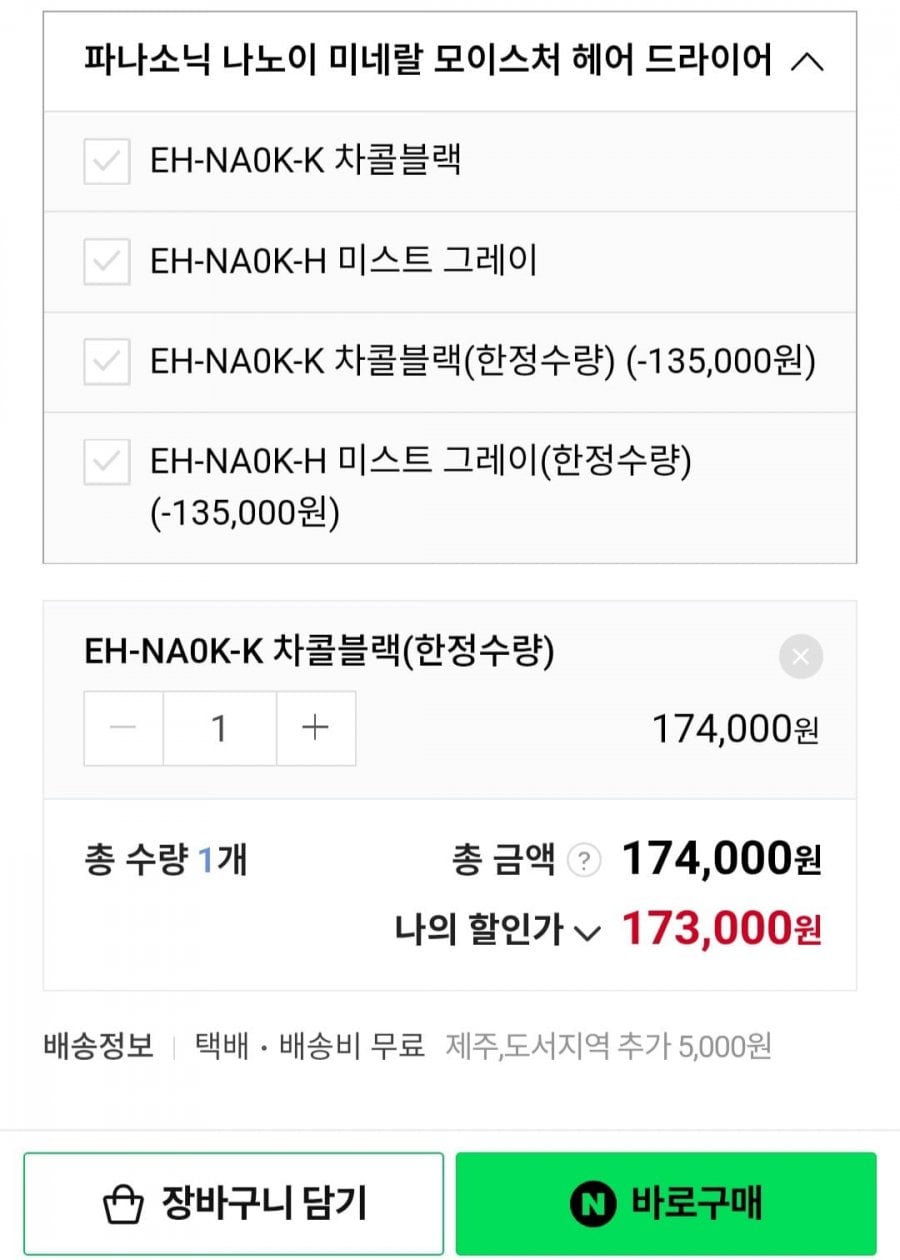Screen dimensions: 900x1260
Task: Expand 나의 할인가 discount details chevron
Action: (587, 934)
